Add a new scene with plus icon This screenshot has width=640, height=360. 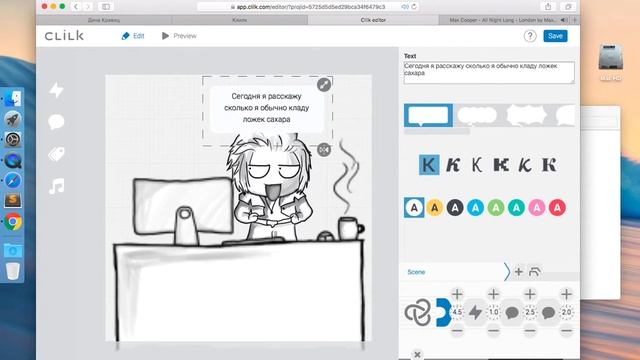(519, 271)
